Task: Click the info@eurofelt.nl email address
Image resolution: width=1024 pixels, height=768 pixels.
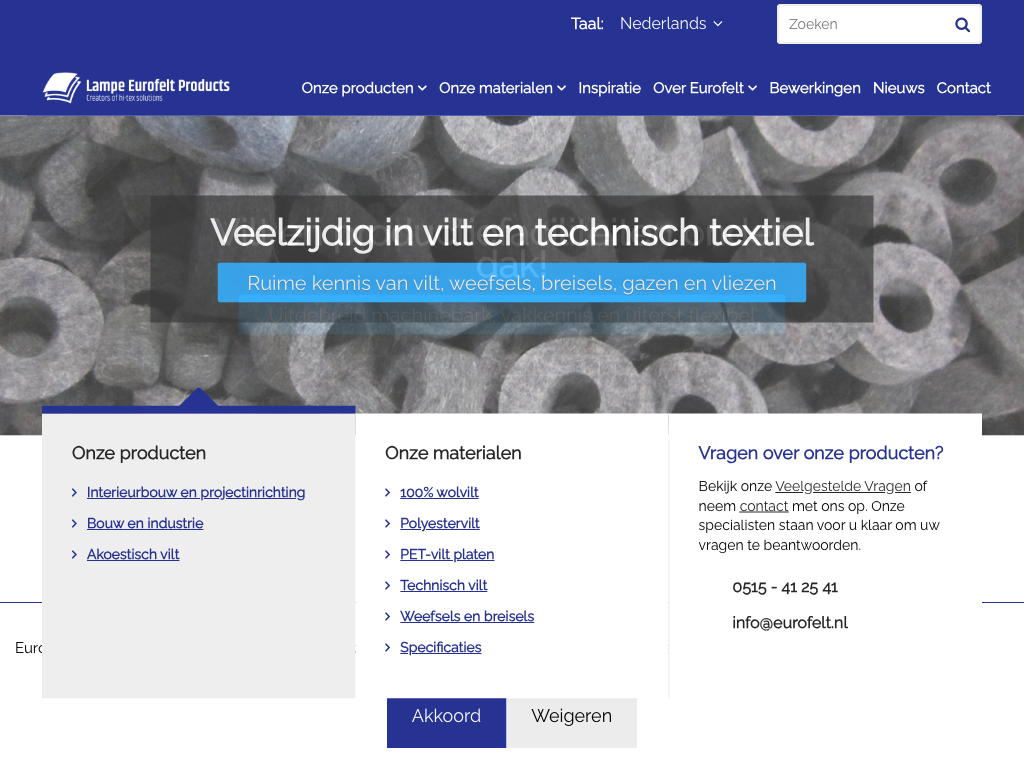Action: [x=790, y=623]
